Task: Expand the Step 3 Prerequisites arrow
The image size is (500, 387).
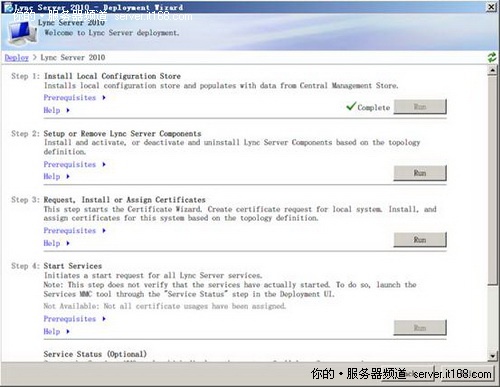Action: point(104,230)
